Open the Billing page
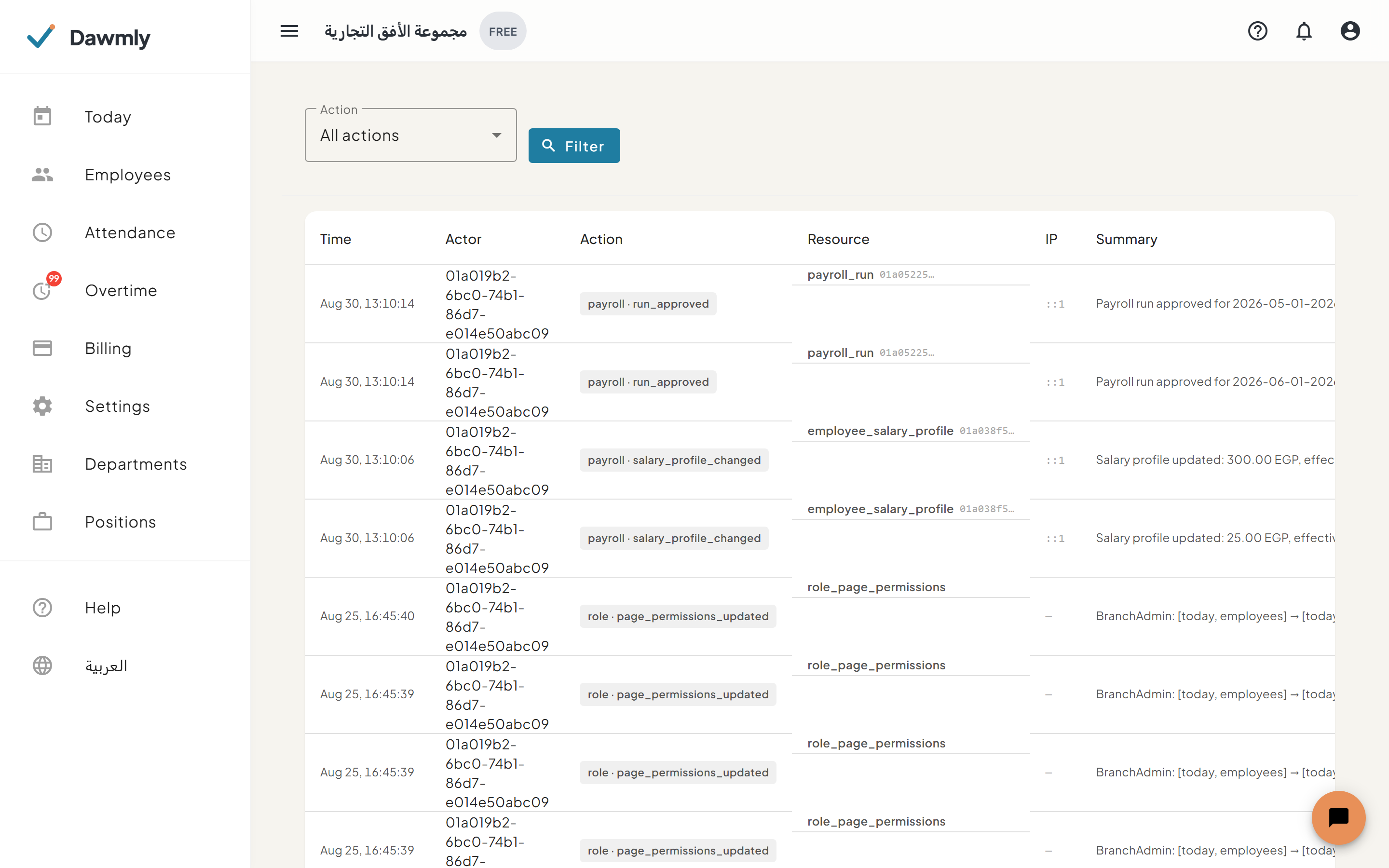This screenshot has width=1389, height=868. click(109, 349)
